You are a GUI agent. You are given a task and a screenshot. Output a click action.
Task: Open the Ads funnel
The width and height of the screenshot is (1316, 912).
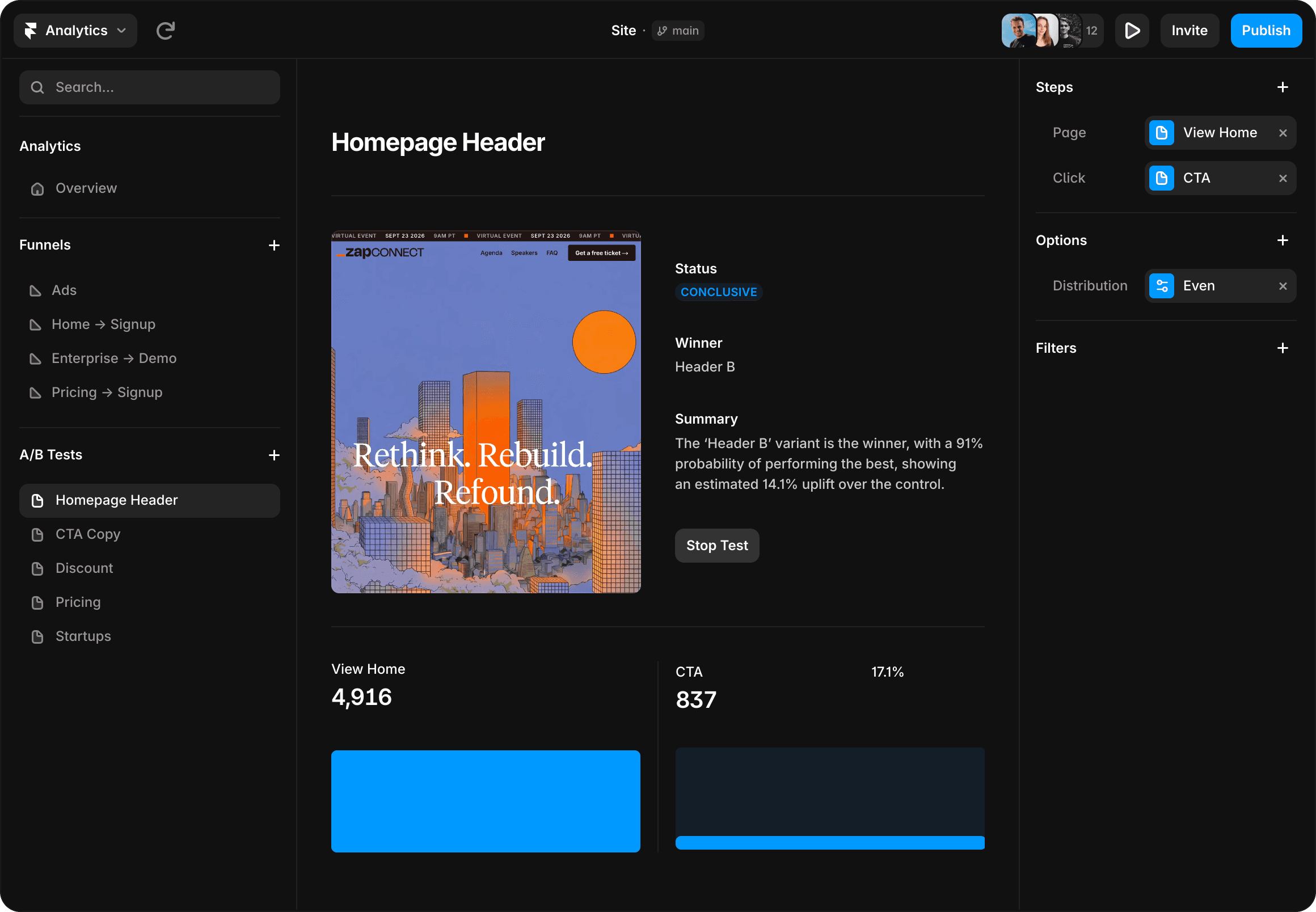point(150,290)
